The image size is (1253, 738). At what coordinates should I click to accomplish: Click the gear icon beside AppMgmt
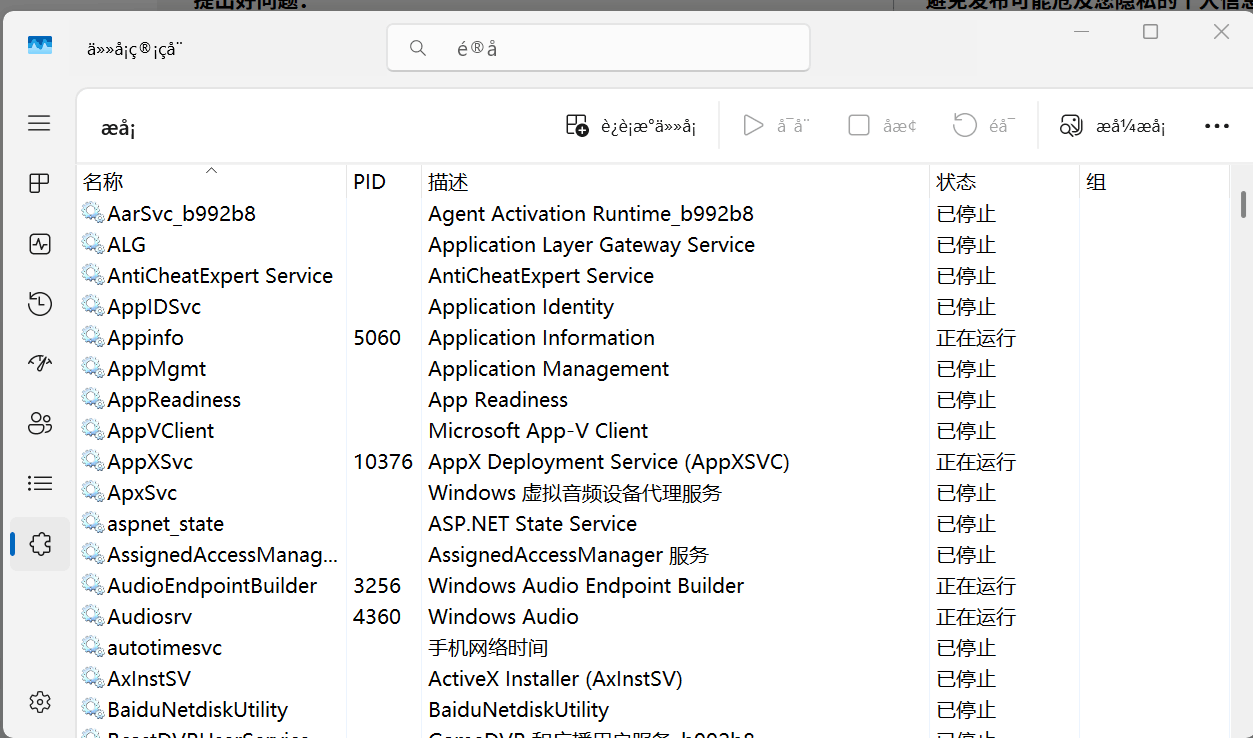[x=93, y=368]
